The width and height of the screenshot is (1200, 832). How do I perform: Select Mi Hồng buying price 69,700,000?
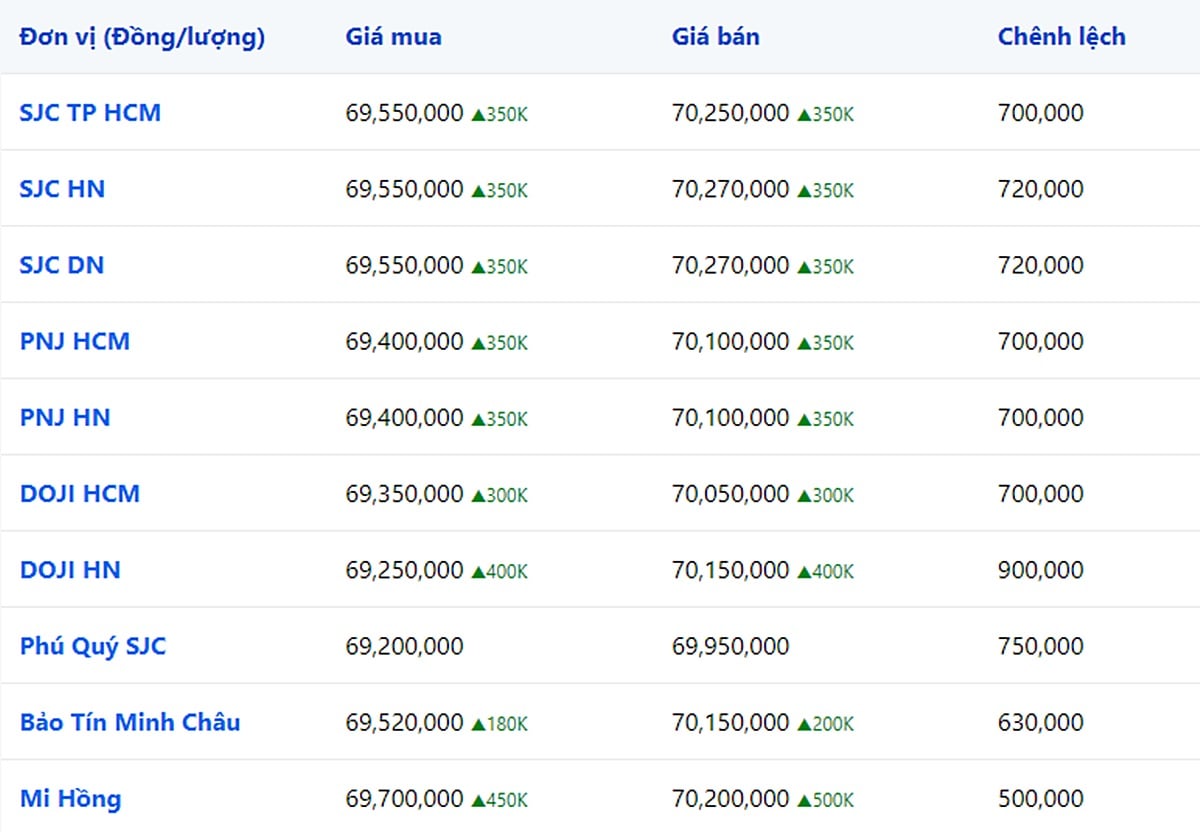[x=405, y=798]
